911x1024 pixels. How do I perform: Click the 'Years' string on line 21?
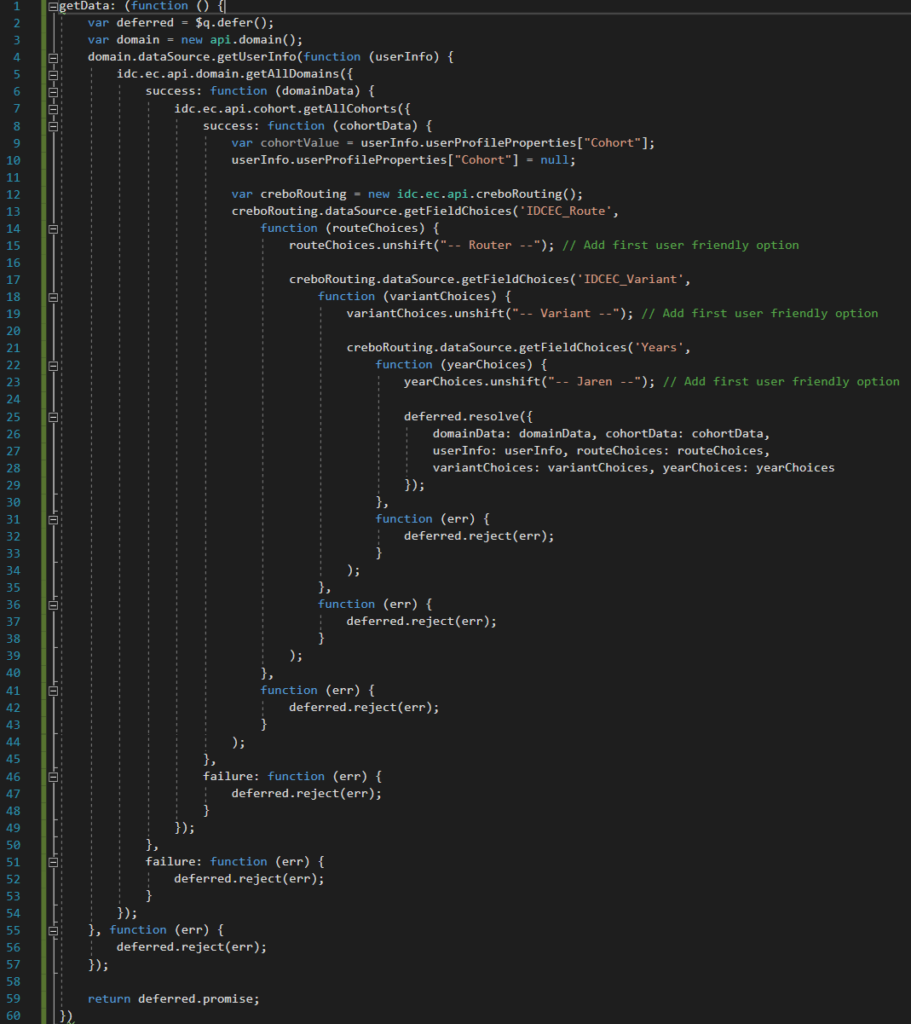pos(659,347)
